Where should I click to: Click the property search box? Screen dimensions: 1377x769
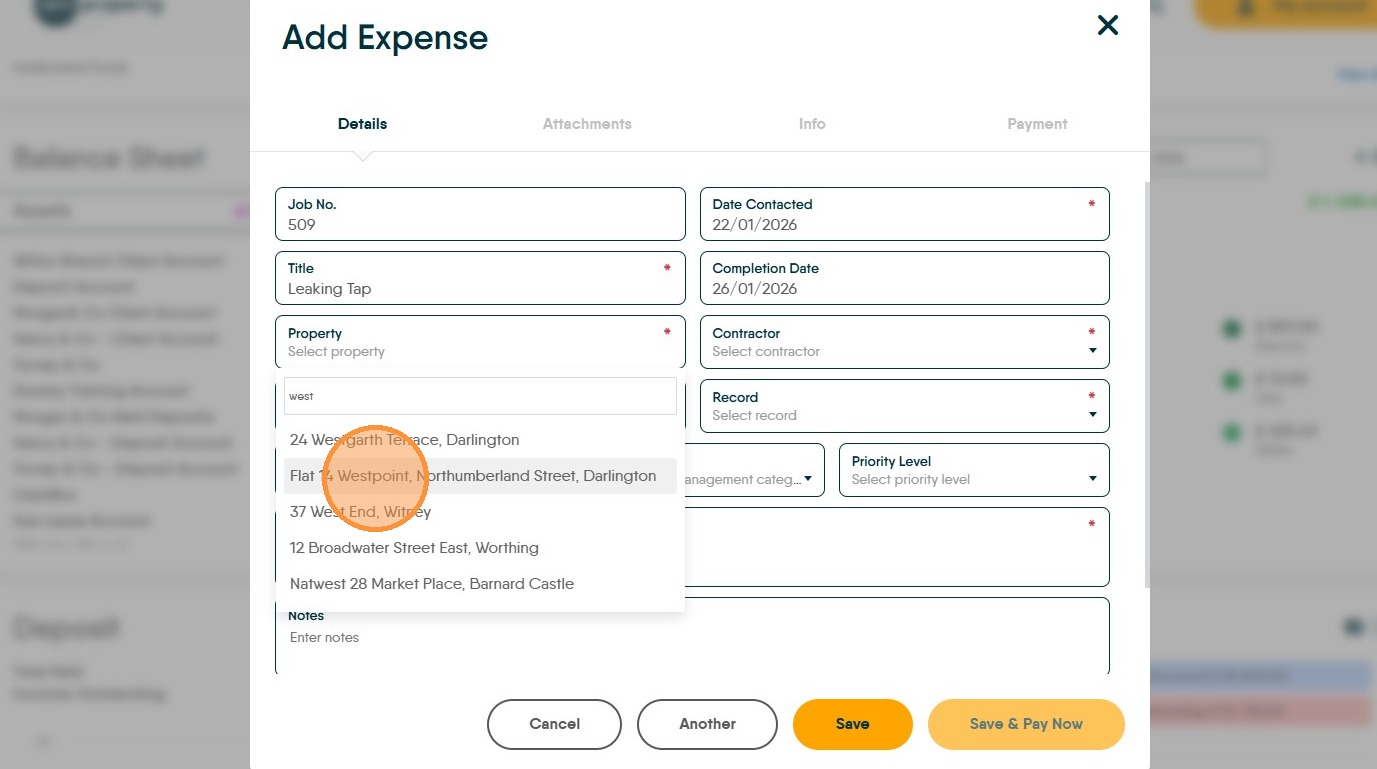[x=480, y=396]
